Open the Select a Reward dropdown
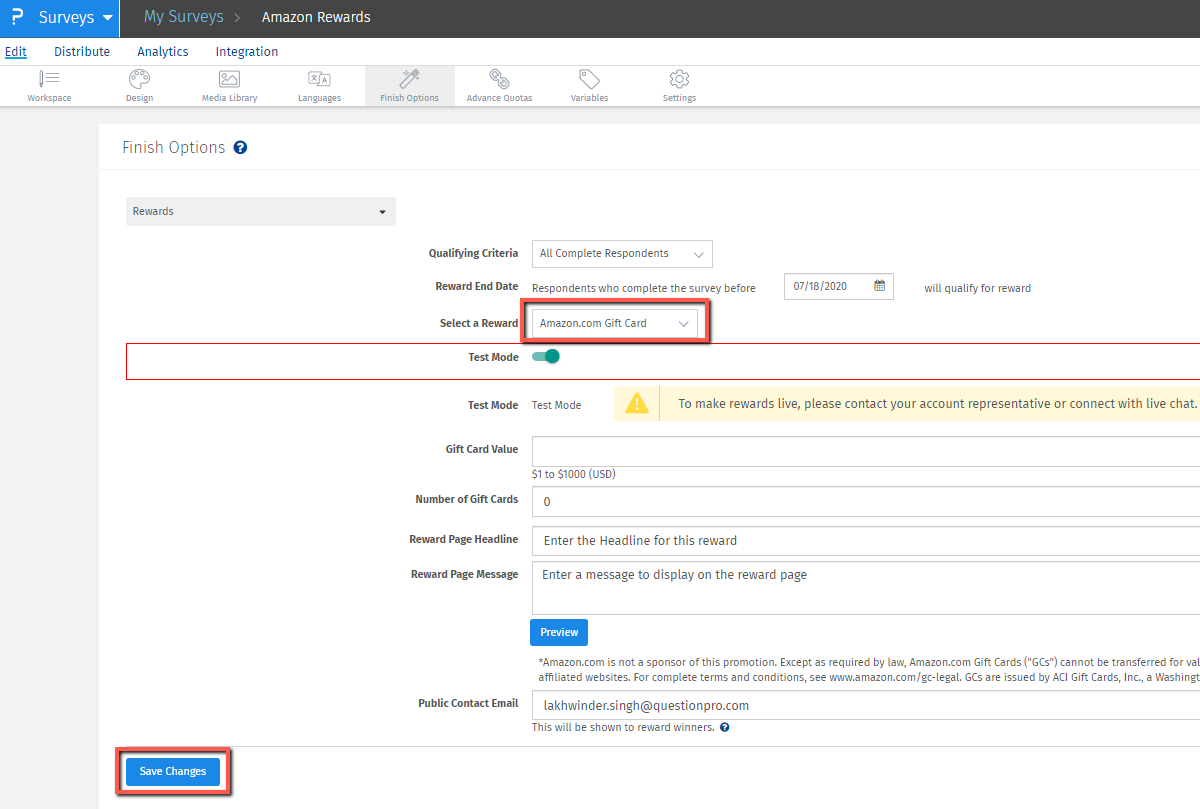 (614, 324)
